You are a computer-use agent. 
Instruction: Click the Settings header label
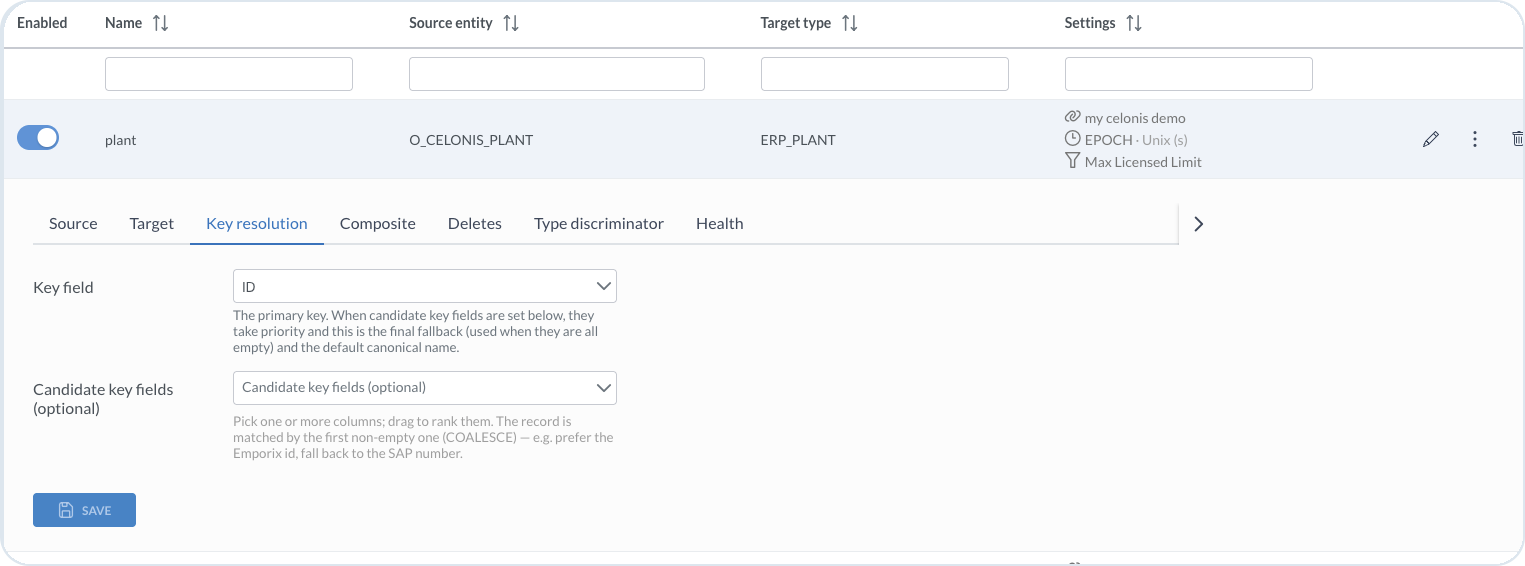point(1090,23)
